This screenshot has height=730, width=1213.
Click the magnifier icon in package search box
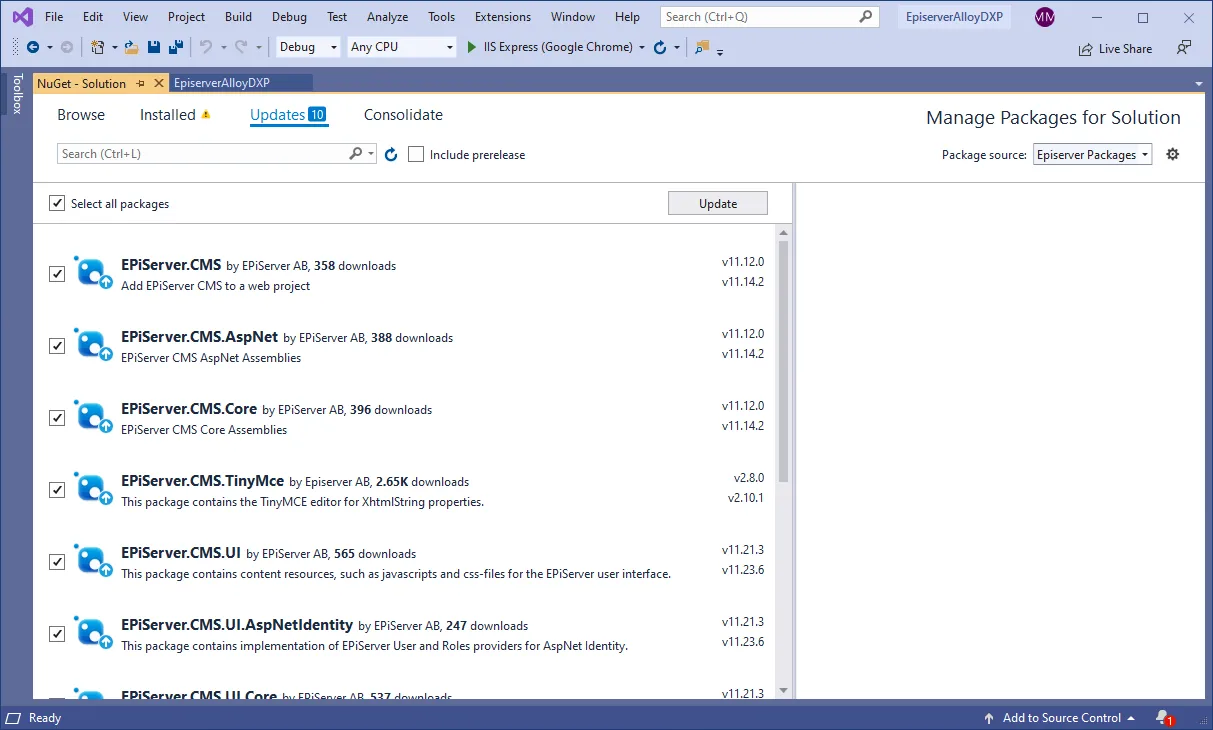click(x=356, y=154)
